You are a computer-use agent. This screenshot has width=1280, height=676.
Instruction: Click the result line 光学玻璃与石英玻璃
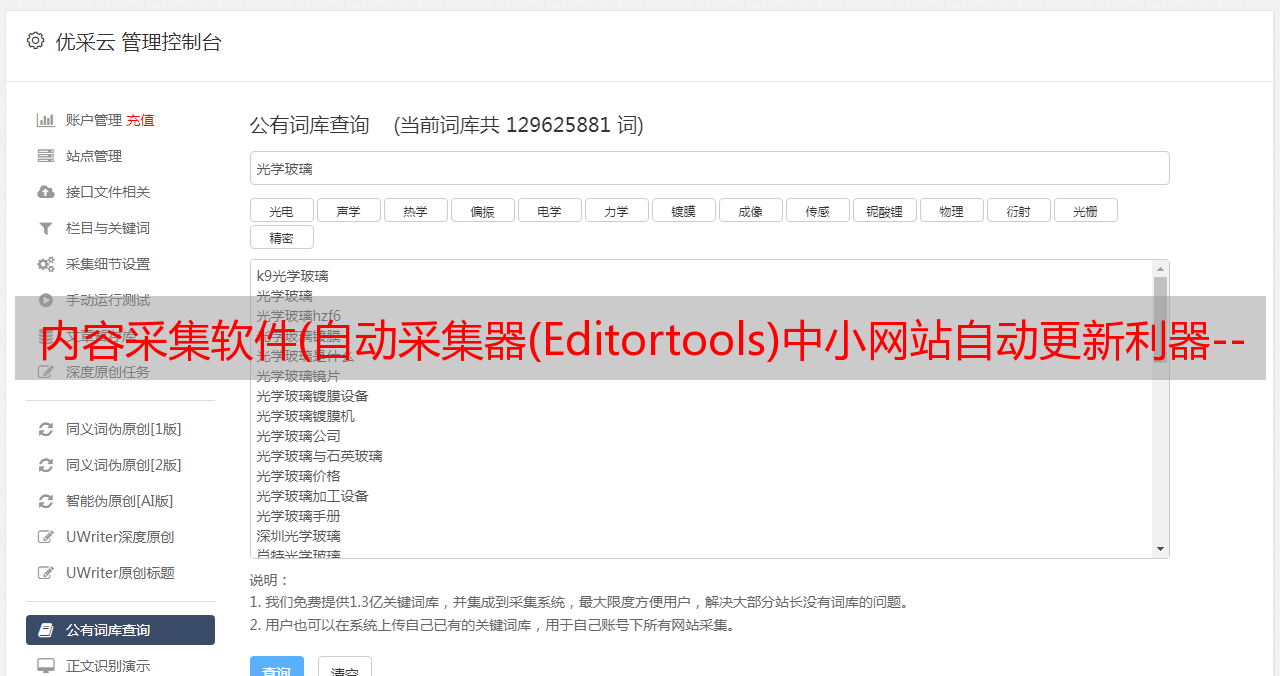click(x=319, y=456)
